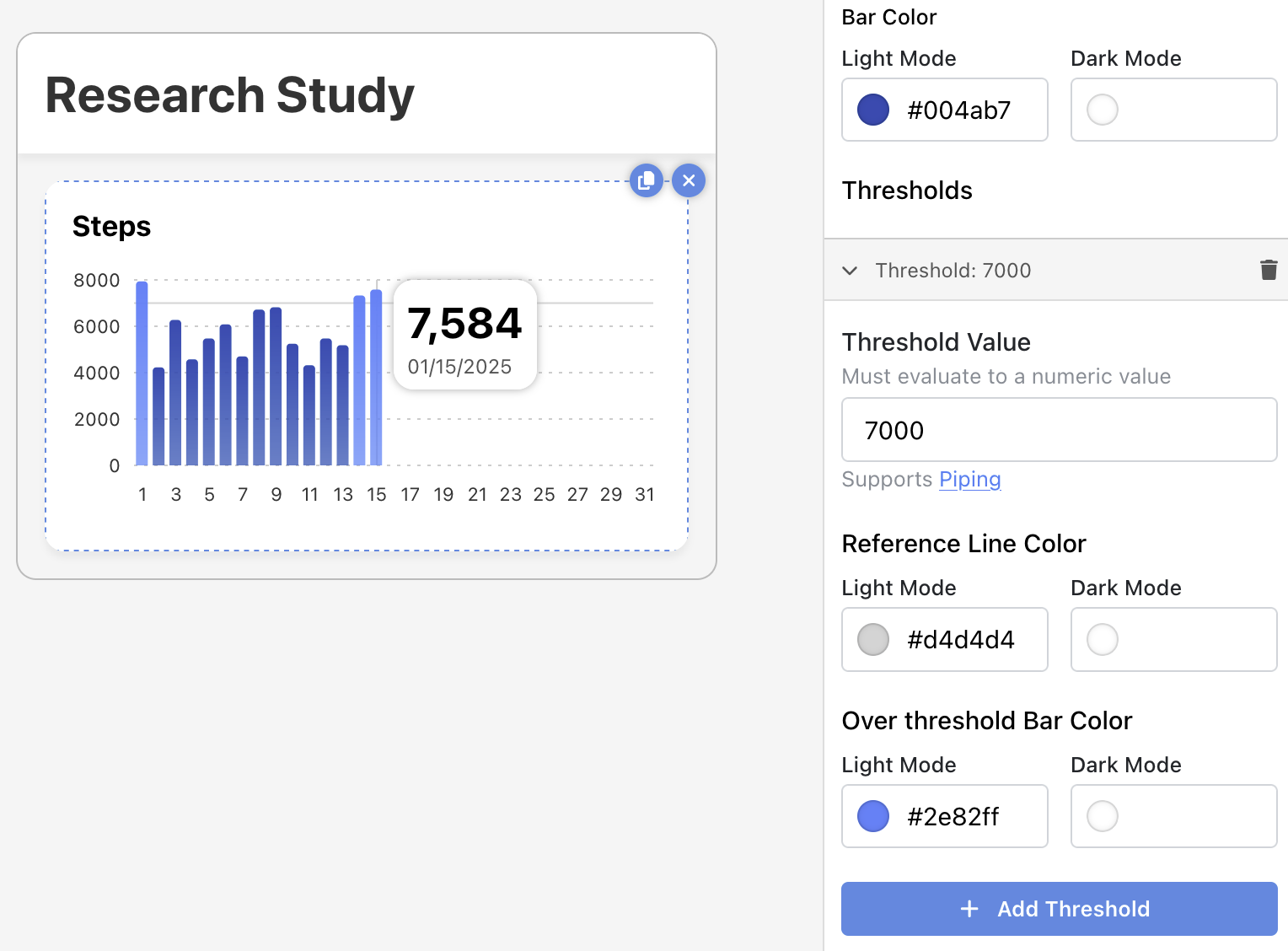
Task: Click the duplicate chart copy icon
Action: coord(646,180)
